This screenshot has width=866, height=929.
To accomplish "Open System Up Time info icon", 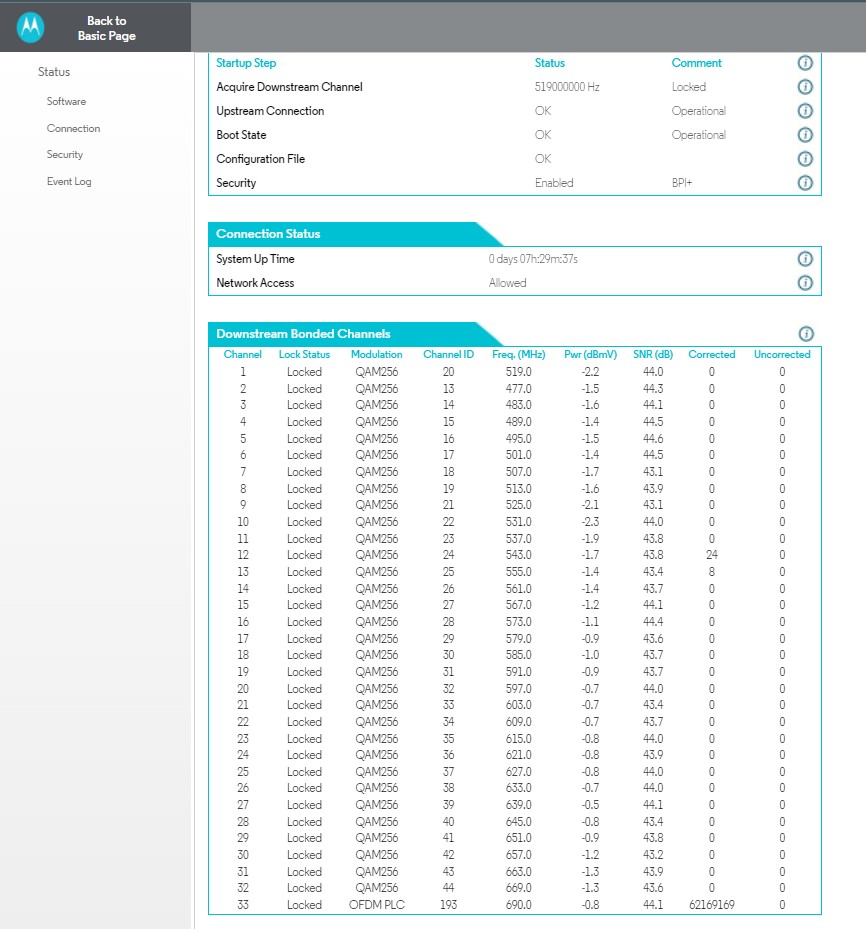I will coord(805,259).
